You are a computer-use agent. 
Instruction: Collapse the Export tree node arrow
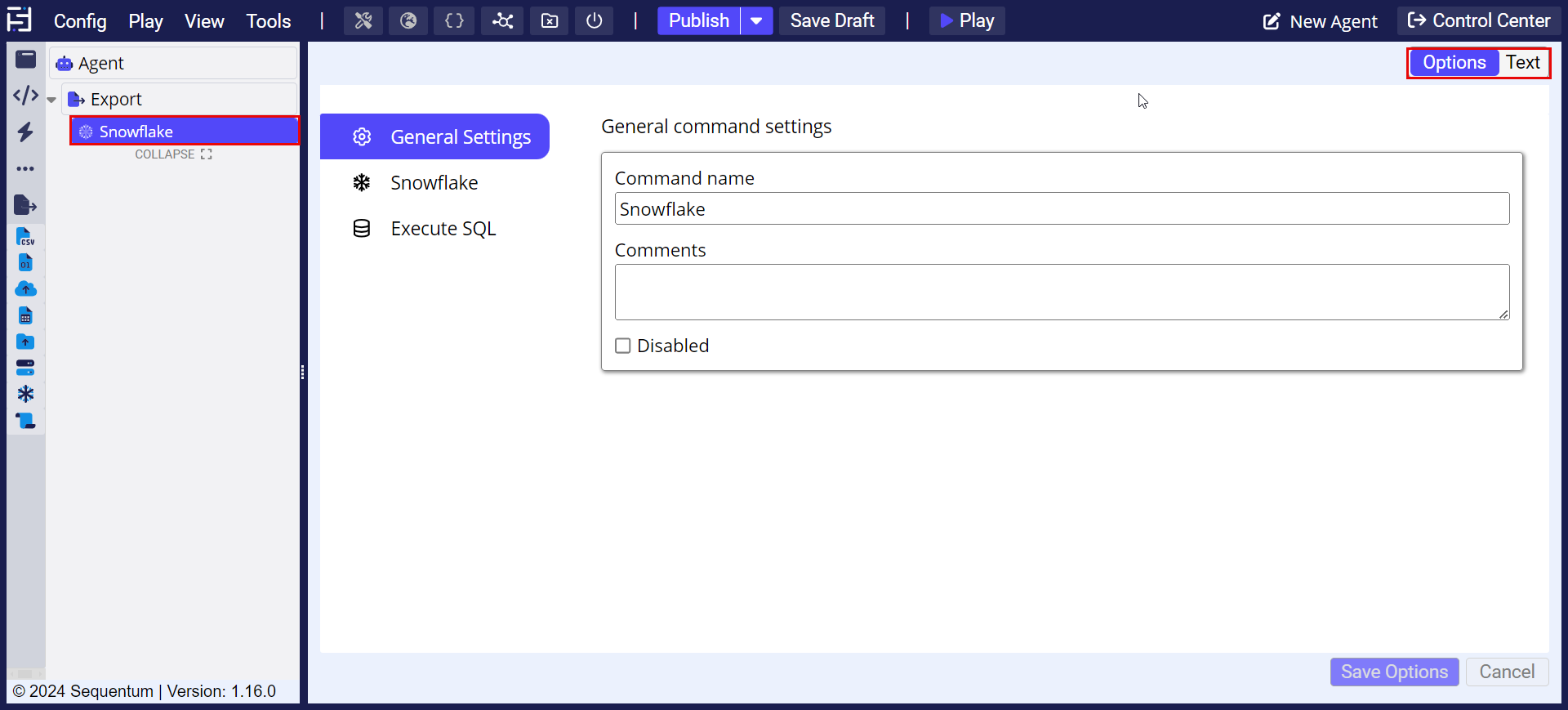click(x=51, y=100)
